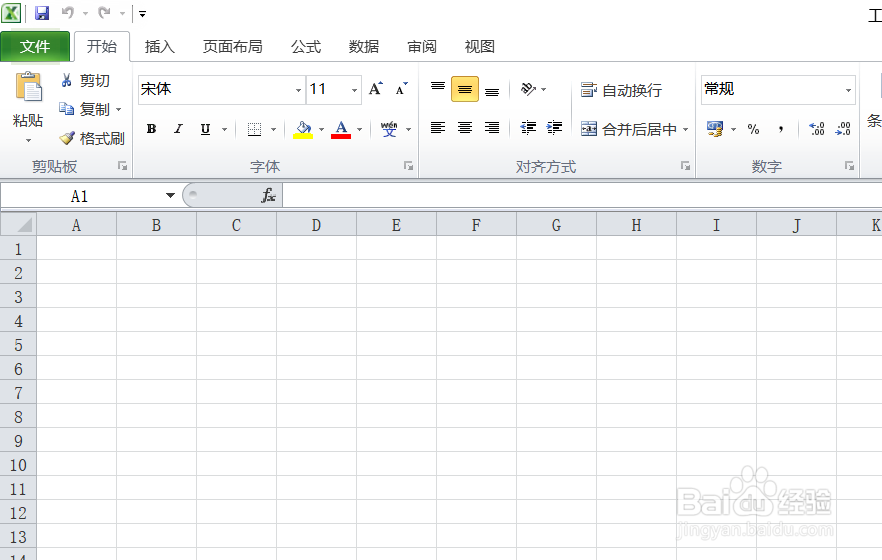Toggle 自动换行 wrap text
The width and height of the screenshot is (882, 560).
point(621,90)
